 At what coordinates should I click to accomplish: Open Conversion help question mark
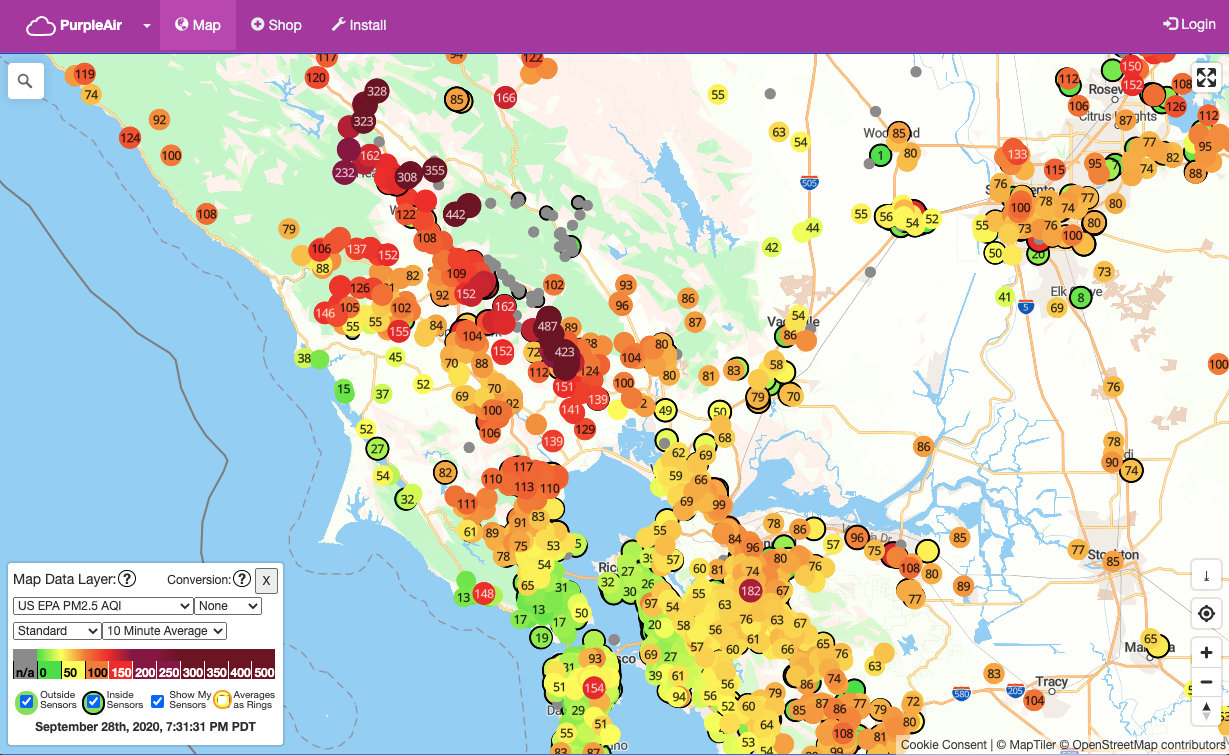coord(241,579)
